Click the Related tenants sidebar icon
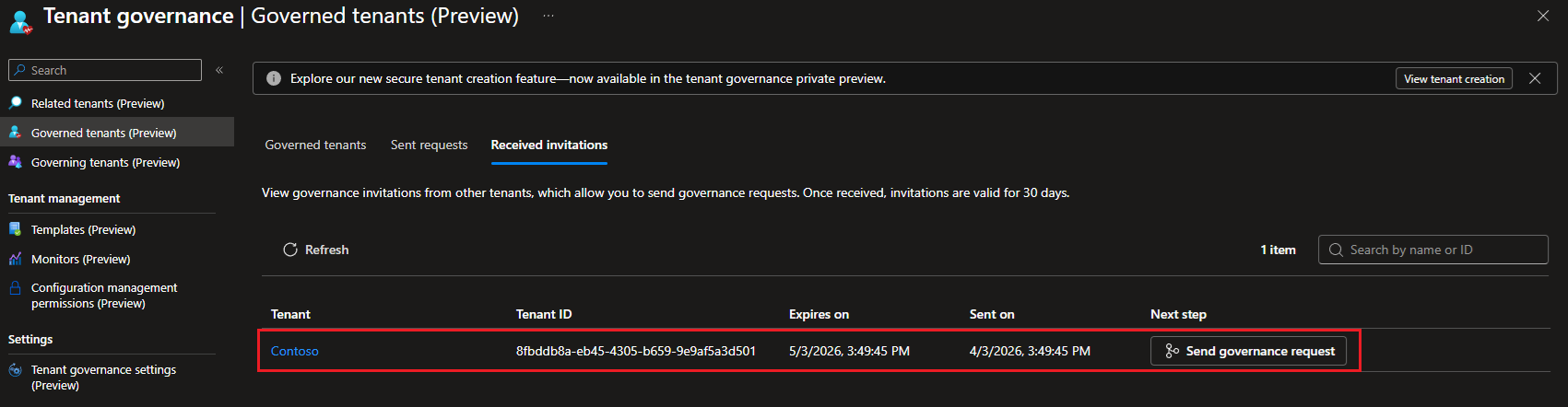Screen dimensions: 1568x407 [x=15, y=103]
